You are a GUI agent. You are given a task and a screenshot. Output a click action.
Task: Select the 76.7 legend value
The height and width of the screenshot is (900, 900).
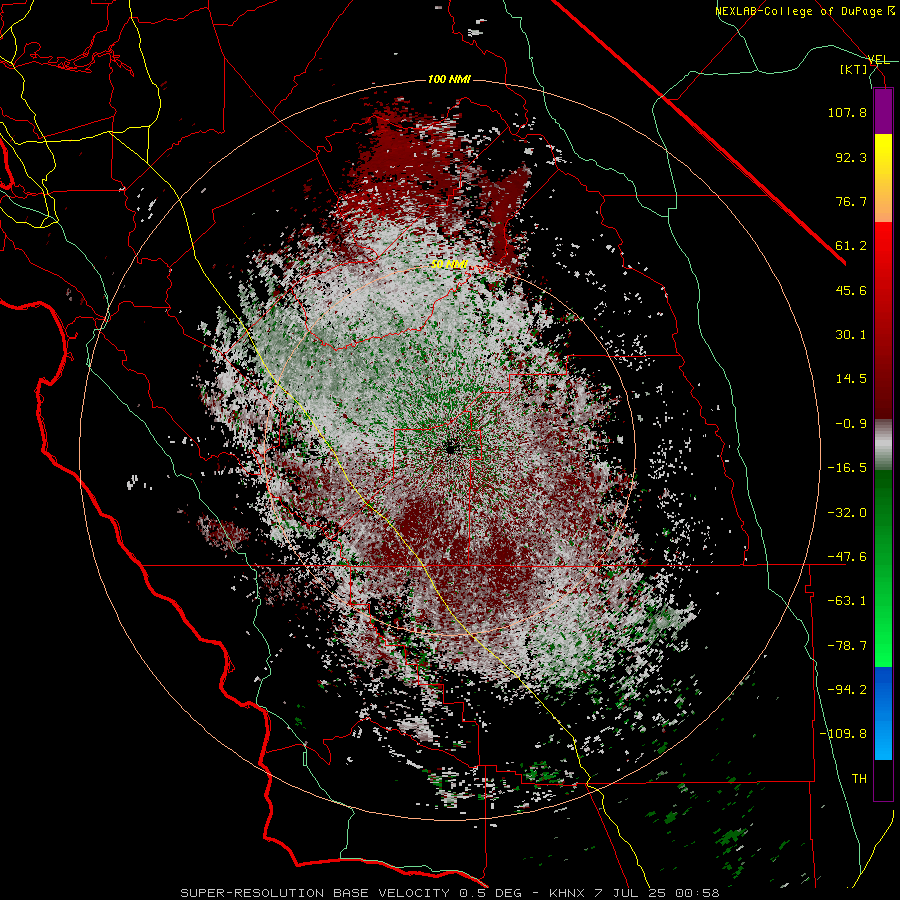point(851,201)
